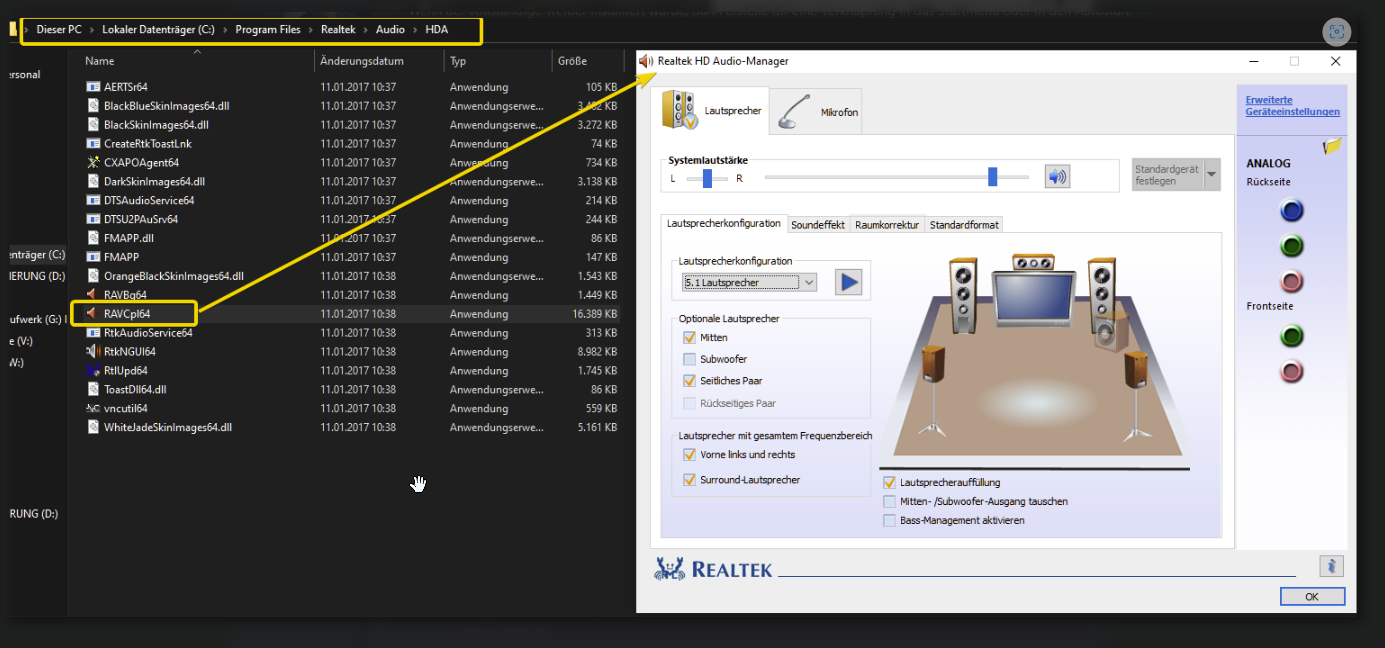Viewport: 1385px width, 648px height.
Task: Open the 5.1 Lautsprecher configuration dropdown
Action: click(x=749, y=283)
